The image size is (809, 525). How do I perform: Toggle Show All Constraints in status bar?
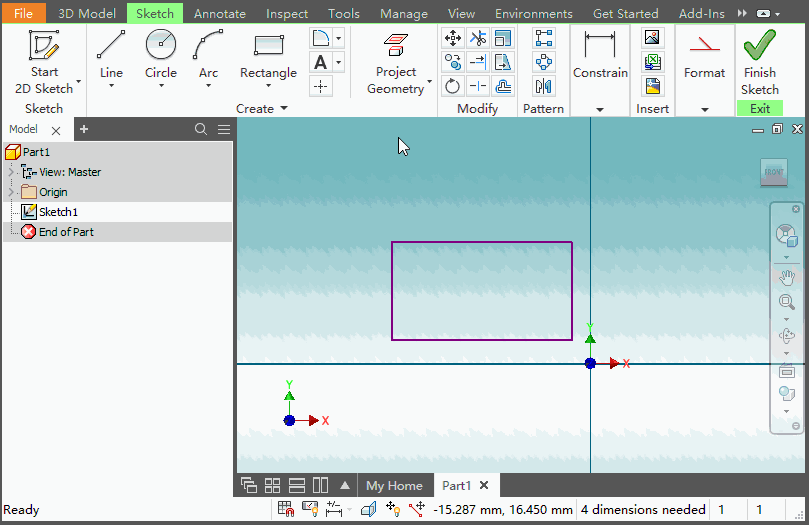(310, 510)
